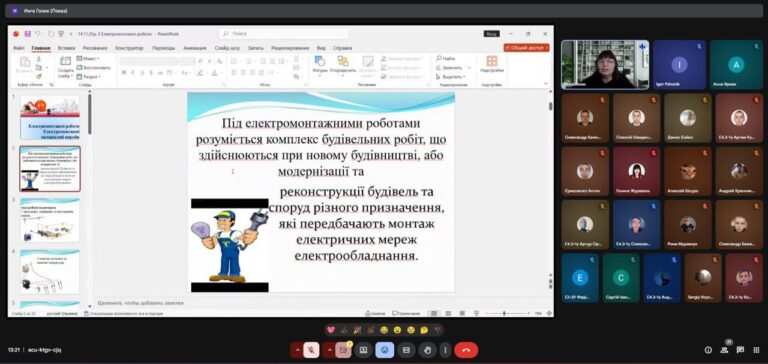
Task: Send a sad face reaction
Action: click(x=410, y=330)
